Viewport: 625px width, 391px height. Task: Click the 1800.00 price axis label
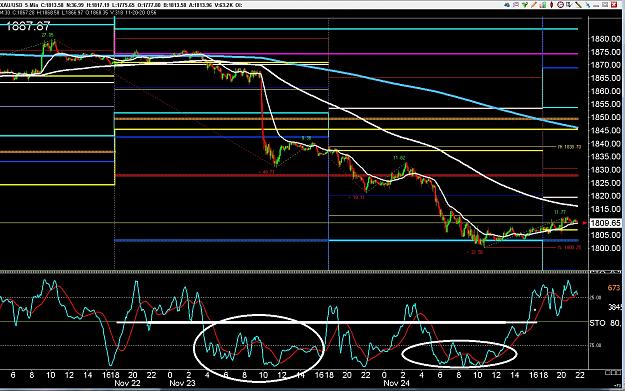pos(605,248)
